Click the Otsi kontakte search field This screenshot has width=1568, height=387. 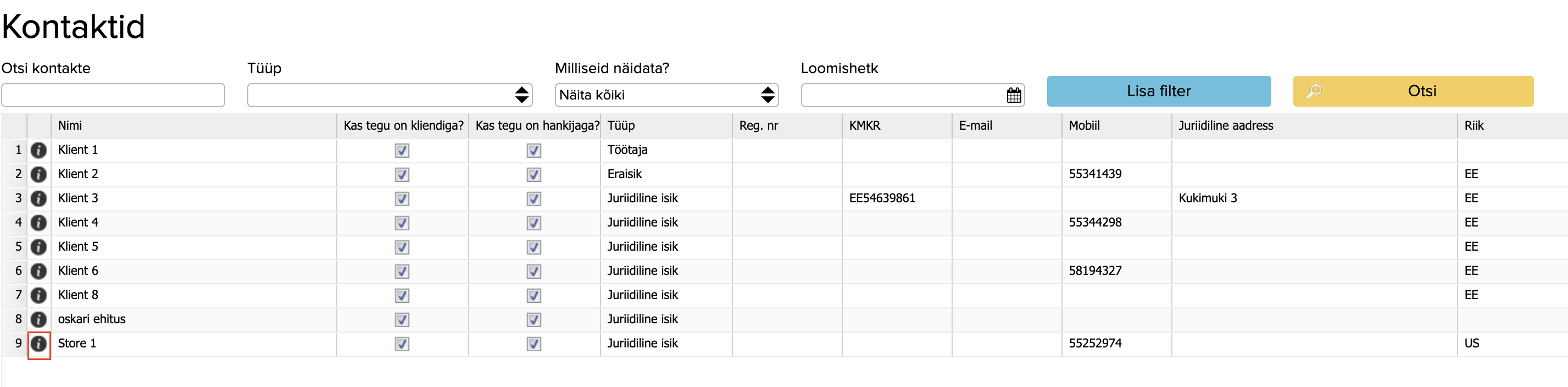click(x=113, y=95)
